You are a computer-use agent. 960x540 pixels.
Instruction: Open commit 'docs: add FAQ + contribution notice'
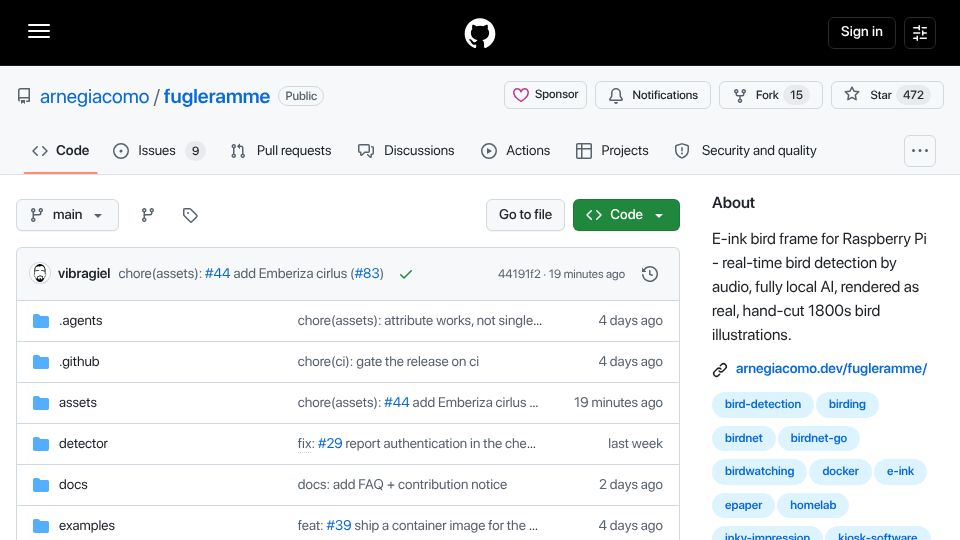tap(402, 485)
